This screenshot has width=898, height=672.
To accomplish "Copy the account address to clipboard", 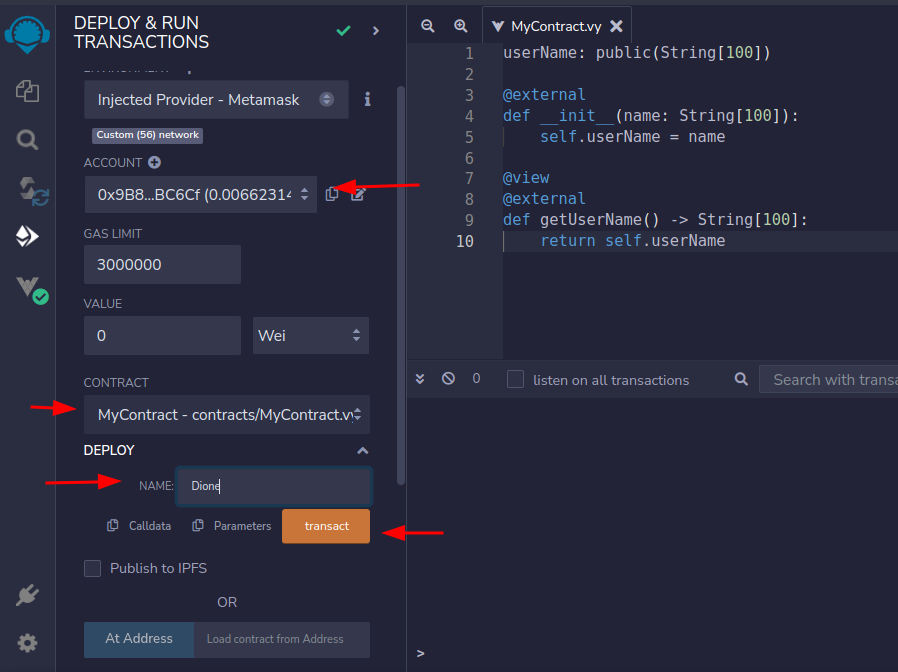I will (x=332, y=194).
